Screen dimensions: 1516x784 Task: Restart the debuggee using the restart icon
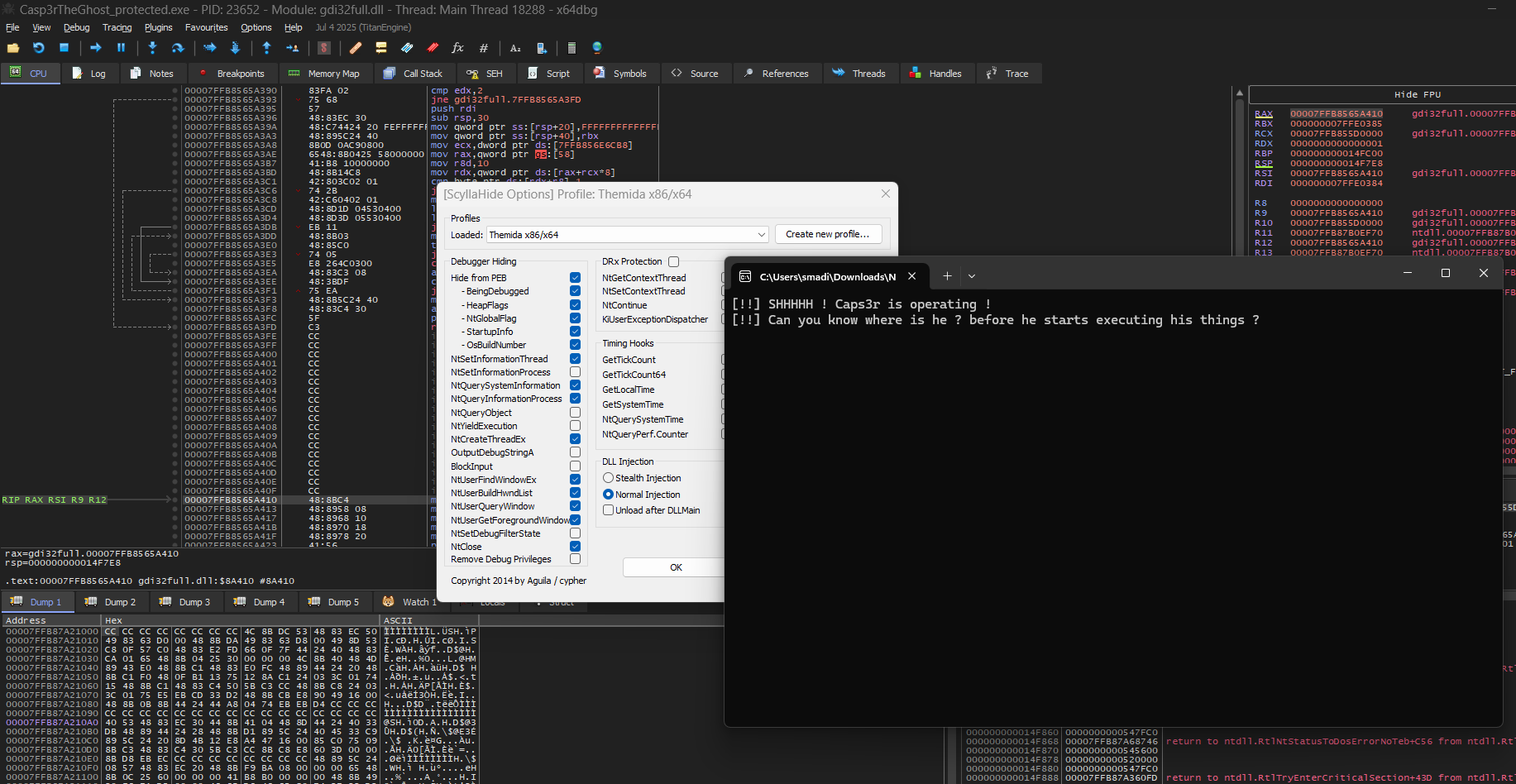39,48
